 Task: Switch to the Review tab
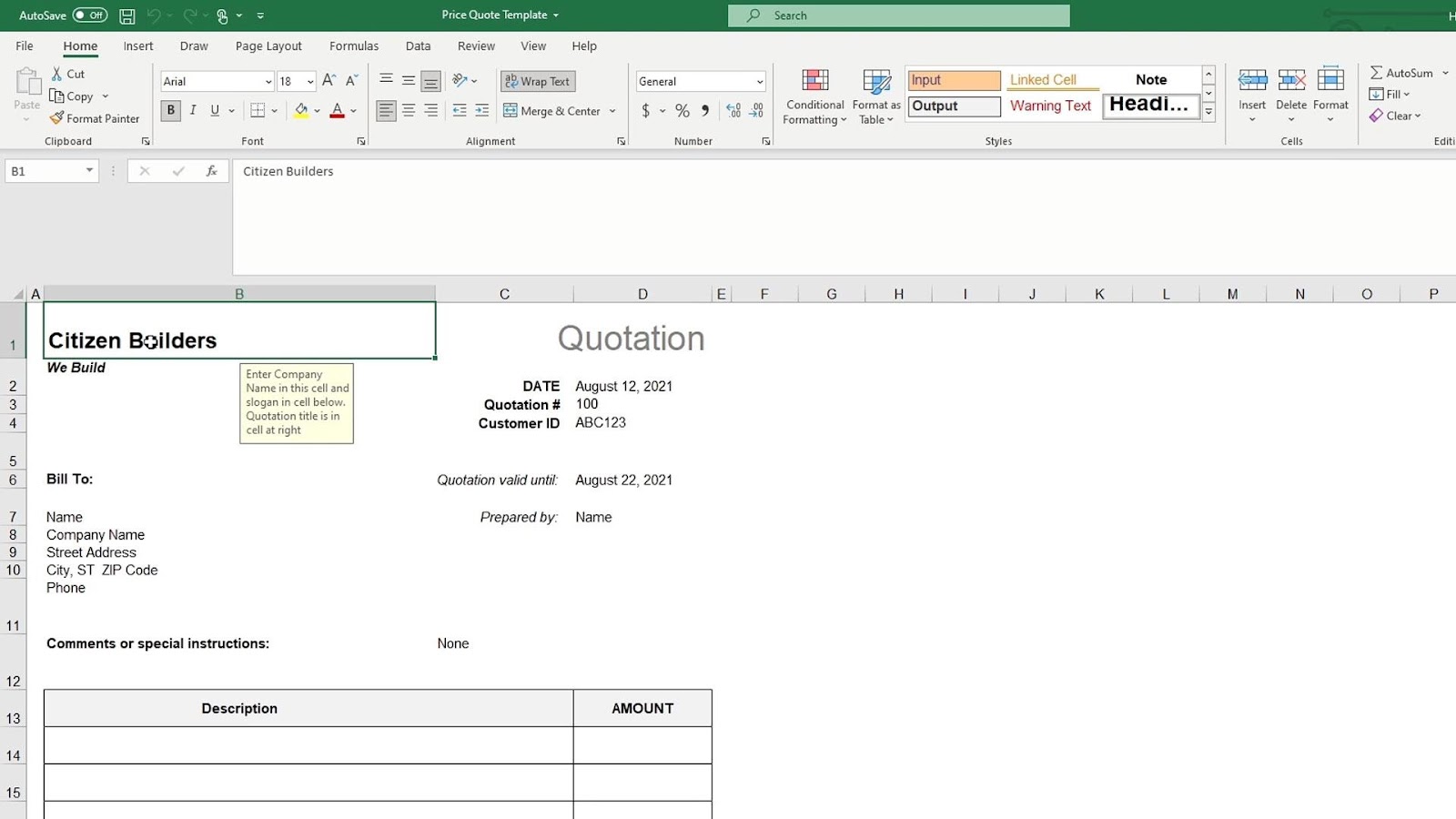(x=476, y=46)
